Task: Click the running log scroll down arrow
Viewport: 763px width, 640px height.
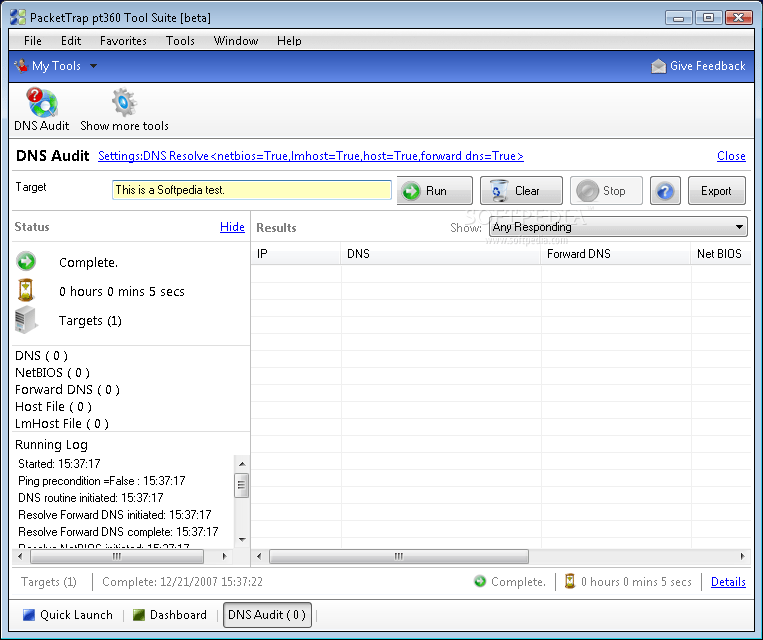Action: pos(242,539)
